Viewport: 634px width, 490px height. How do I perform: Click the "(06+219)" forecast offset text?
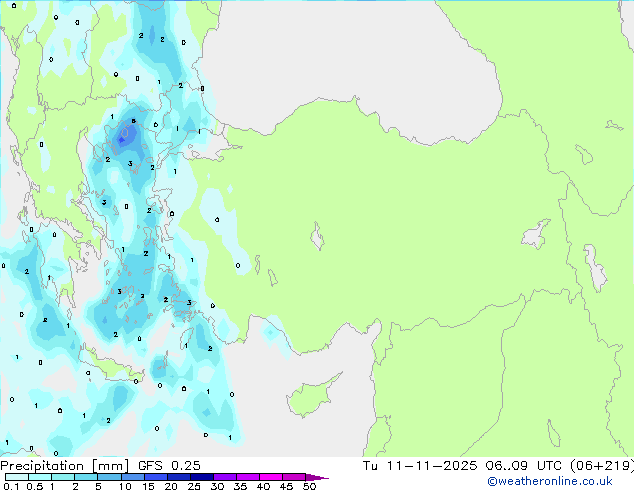click(x=602, y=466)
